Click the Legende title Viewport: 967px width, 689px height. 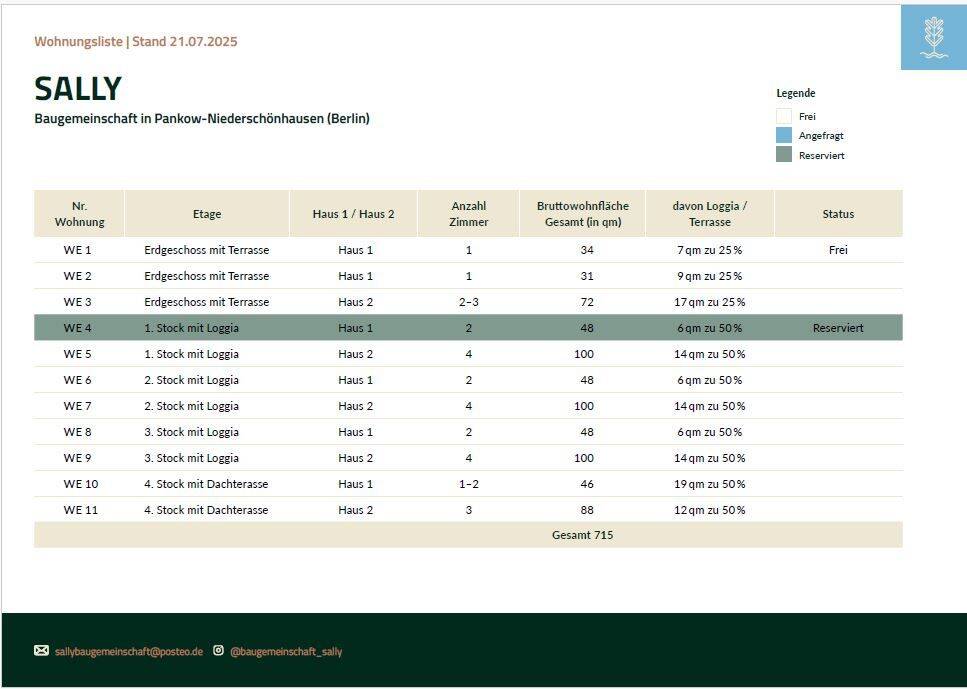coord(796,93)
